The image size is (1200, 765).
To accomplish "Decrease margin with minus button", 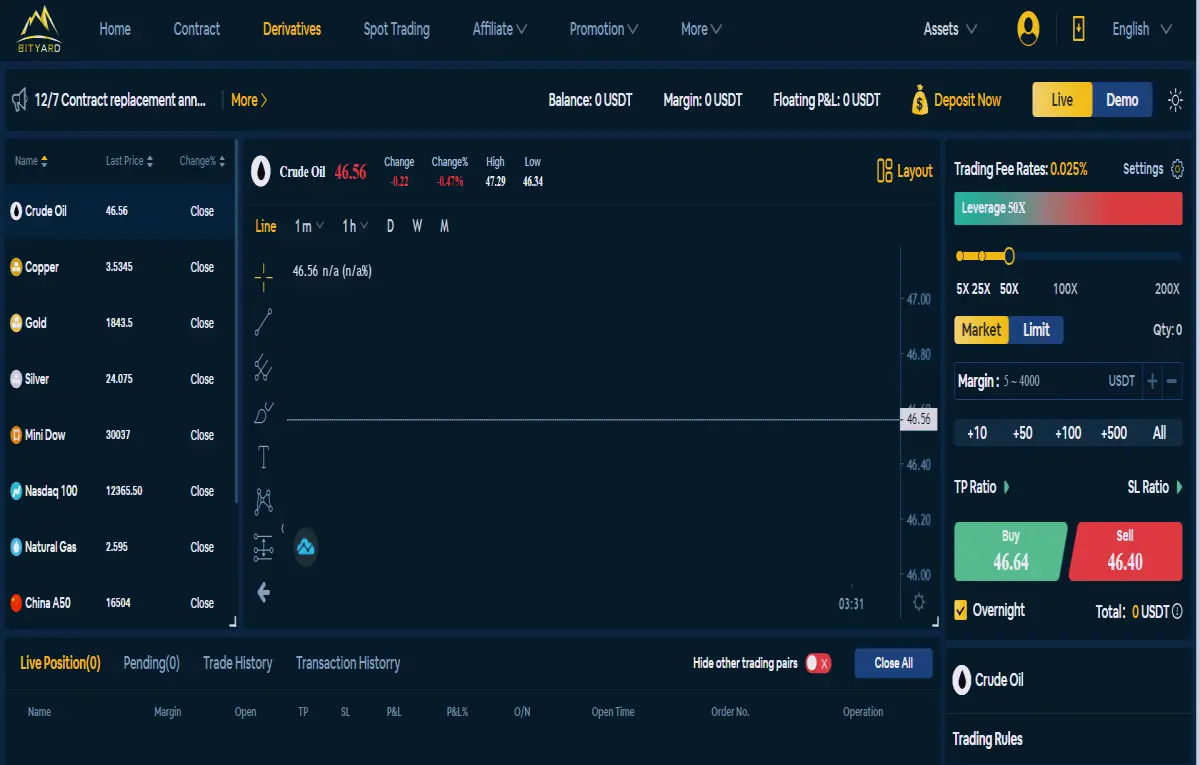I will (x=1172, y=381).
